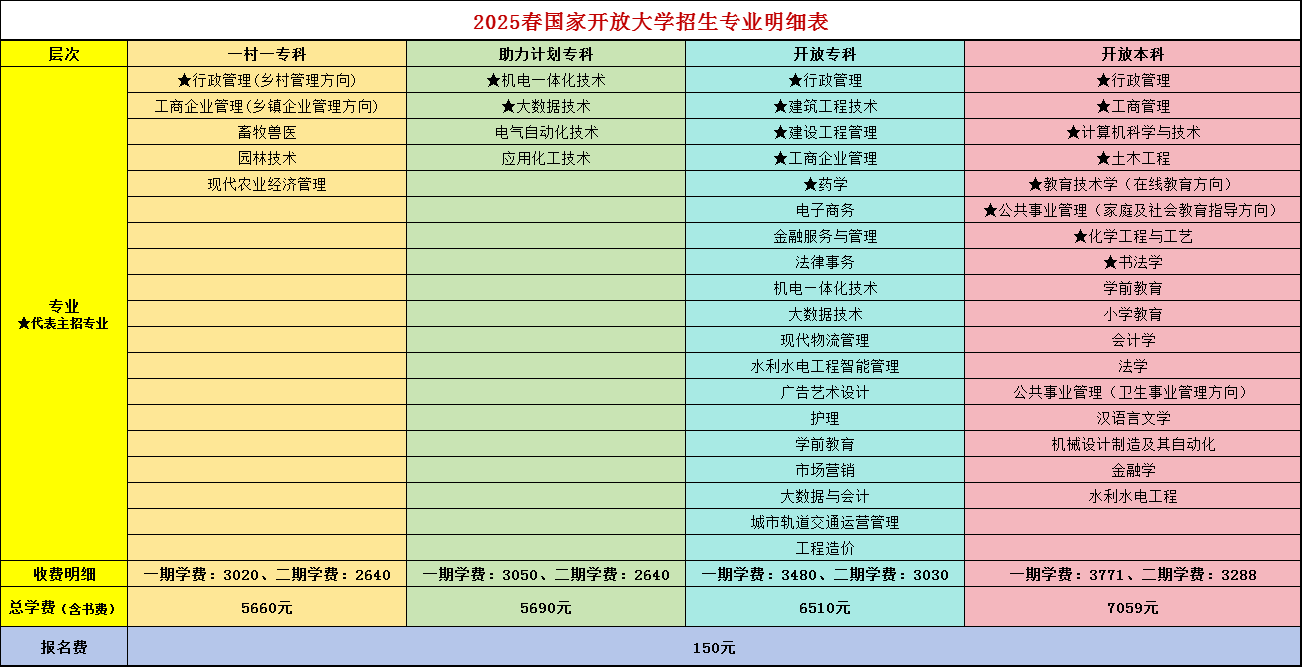Image resolution: width=1302 pixels, height=667 pixels.
Task: Click ★教育技术学(在线教育方向) cell
Action: coord(1133,184)
